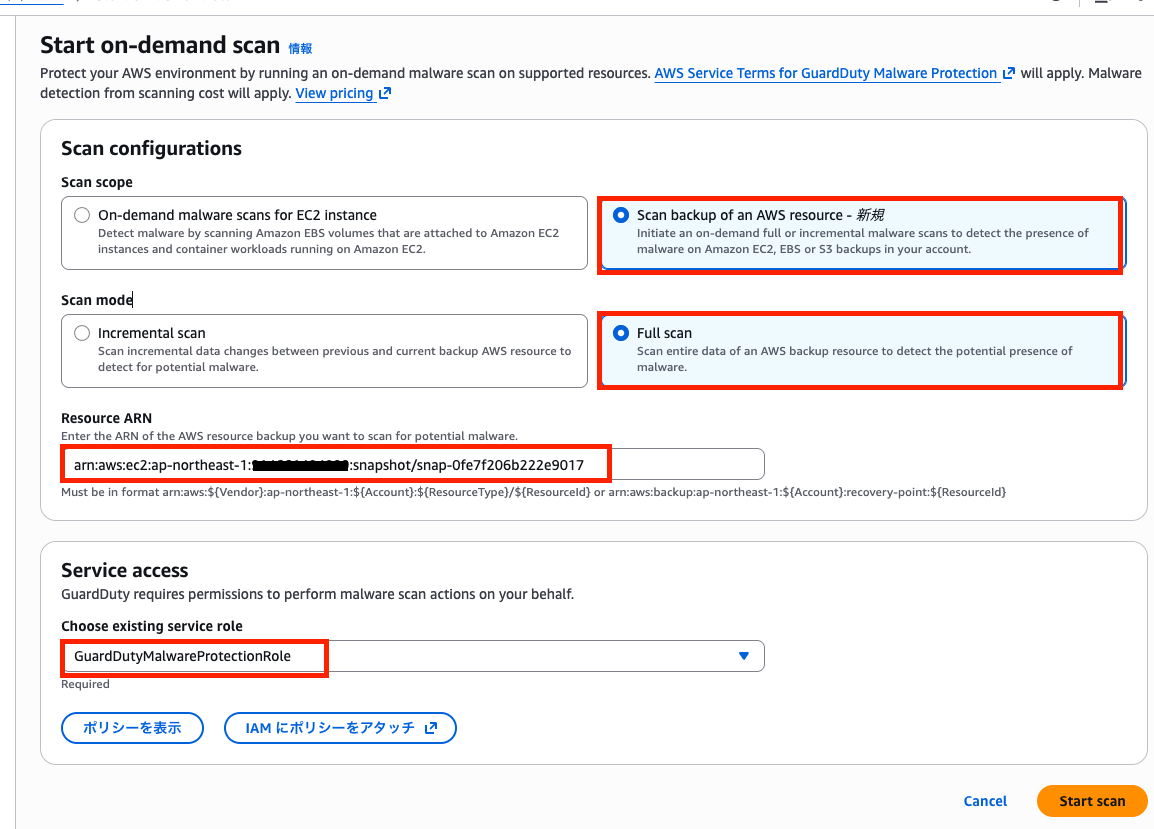This screenshot has width=1154, height=829.
Task: Select On-demand malware scans for EC2 instance
Action: [x=82, y=215]
